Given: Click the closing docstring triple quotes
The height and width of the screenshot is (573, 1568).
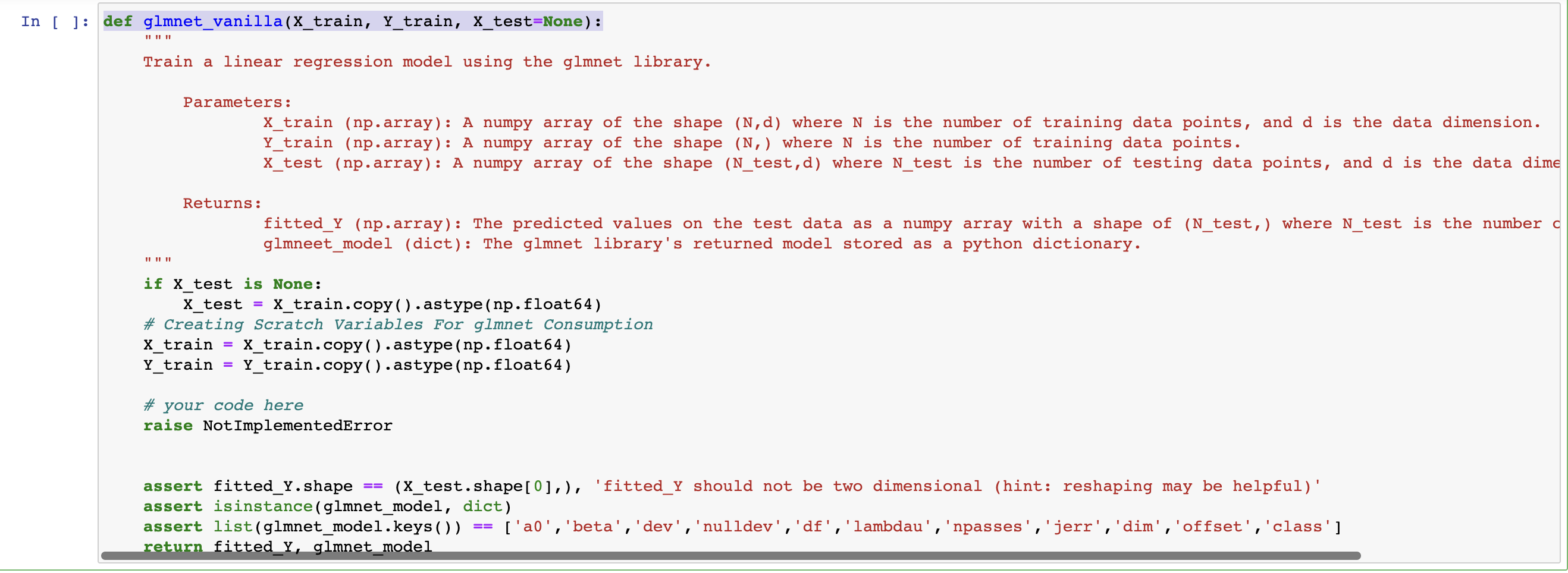Looking at the screenshot, I should (x=156, y=262).
